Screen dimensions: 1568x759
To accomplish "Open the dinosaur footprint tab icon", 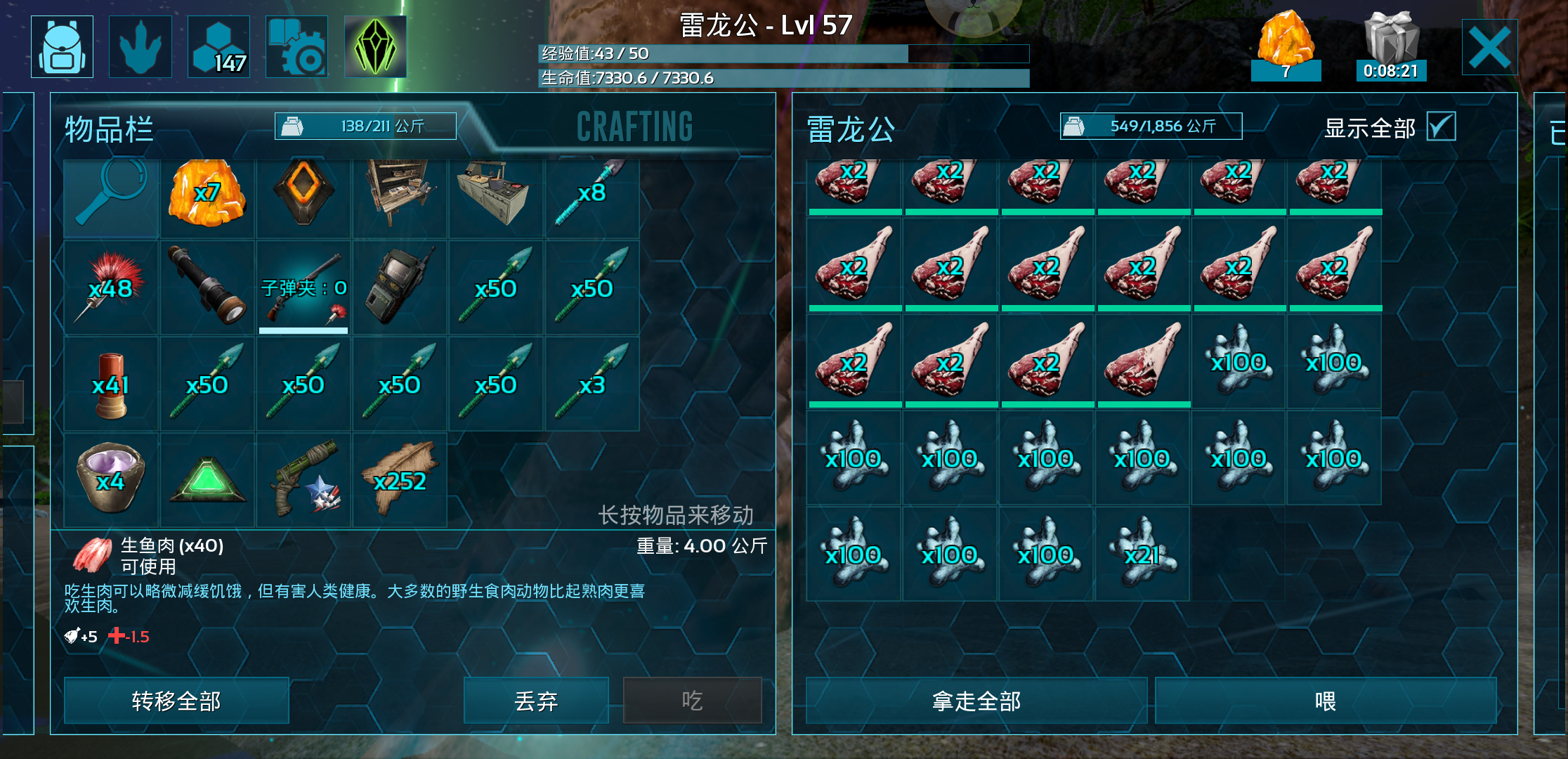I will click(141, 46).
